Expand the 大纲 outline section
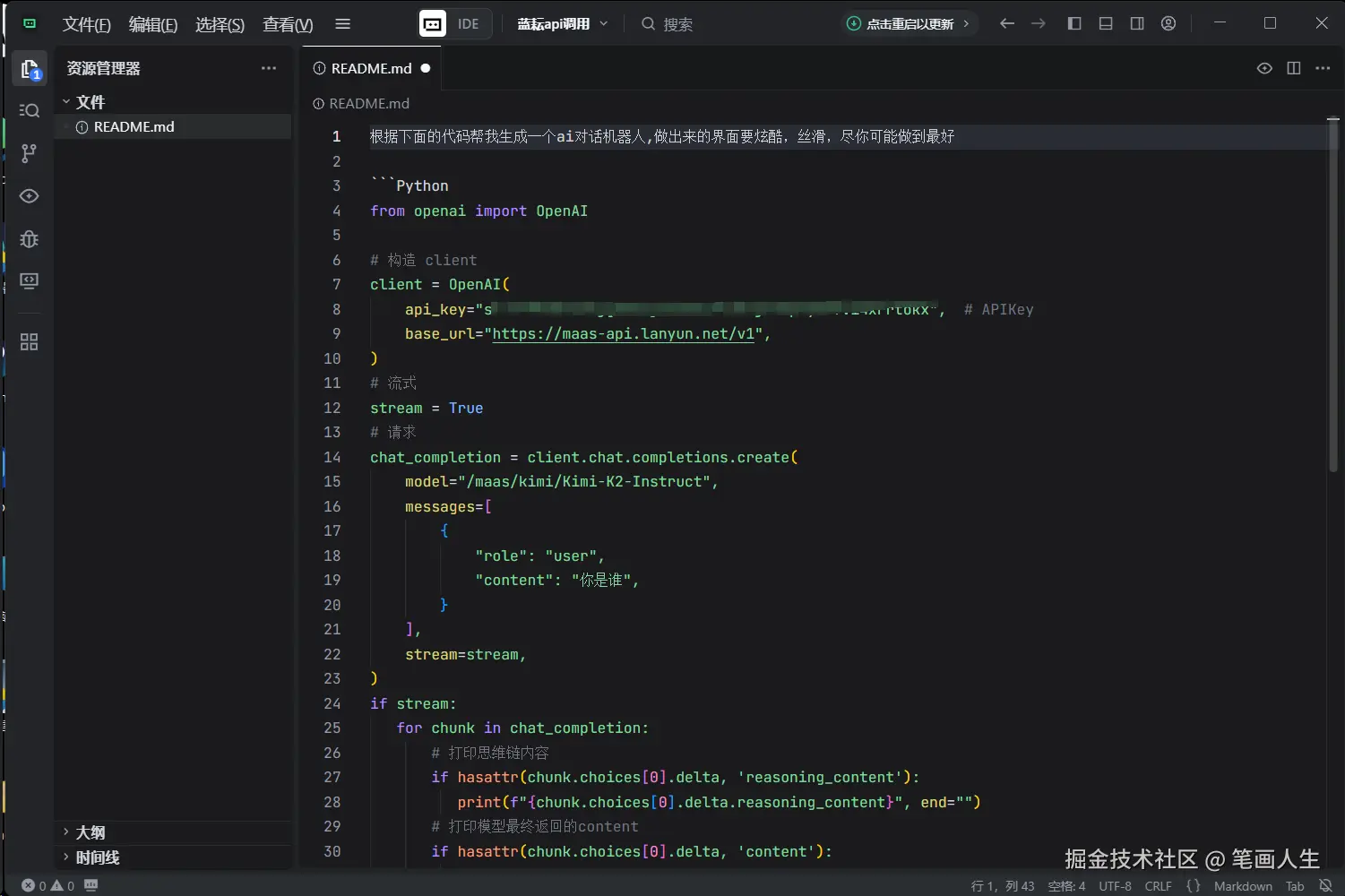This screenshot has height=896, width=1345. 90,832
